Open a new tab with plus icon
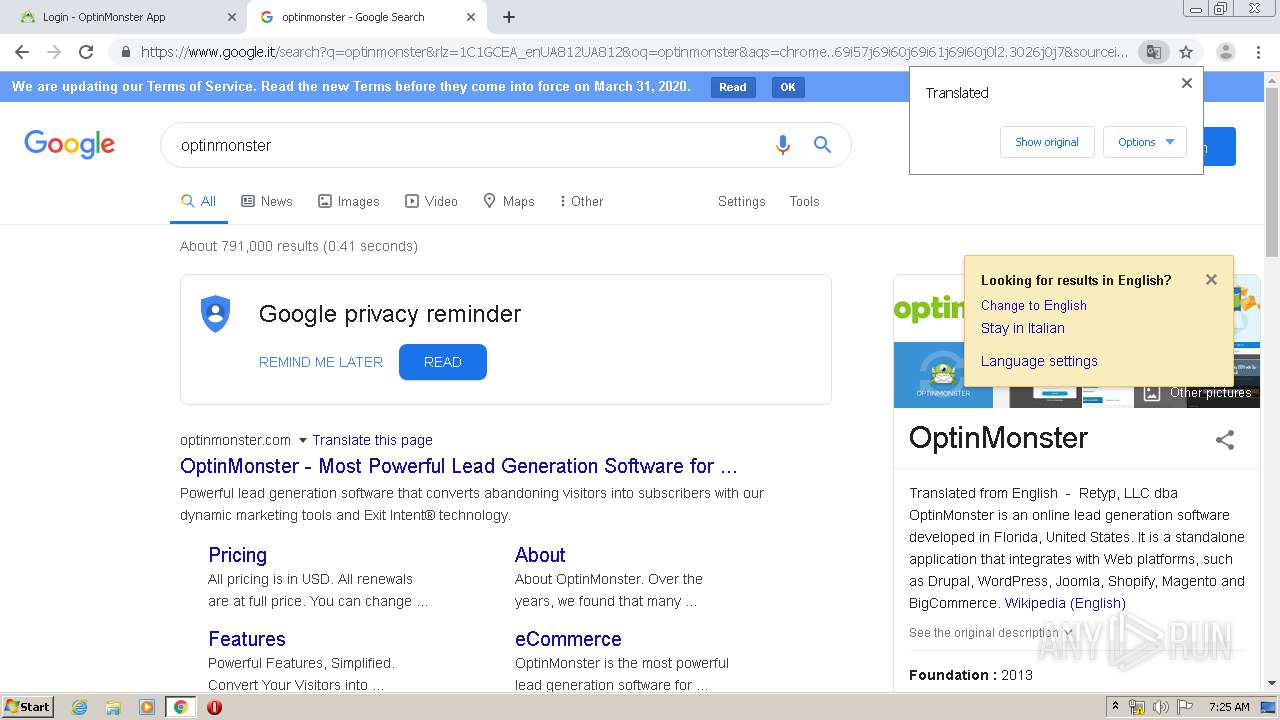 coord(509,17)
